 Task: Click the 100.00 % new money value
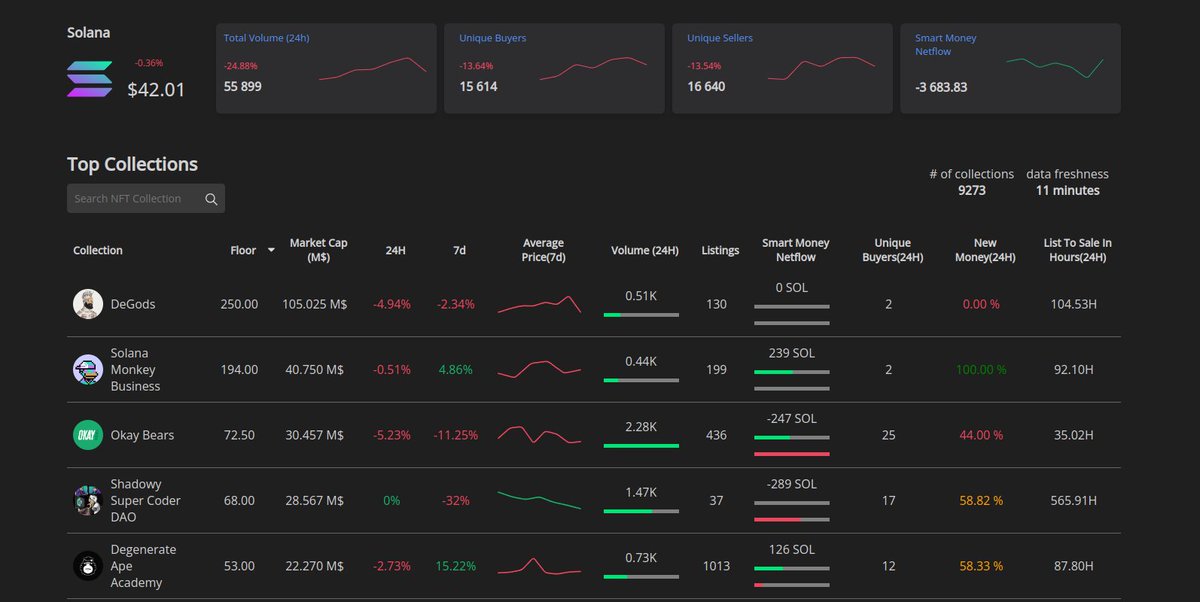click(981, 370)
